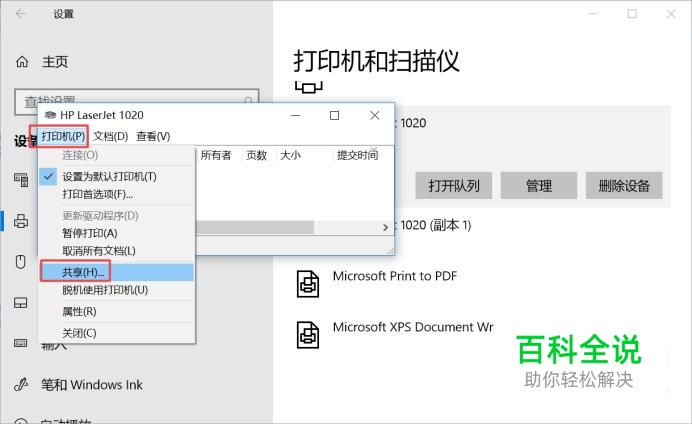Select Microsoft XPS Document Writer printer
Image resolution: width=692 pixels, height=424 pixels.
coord(413,327)
